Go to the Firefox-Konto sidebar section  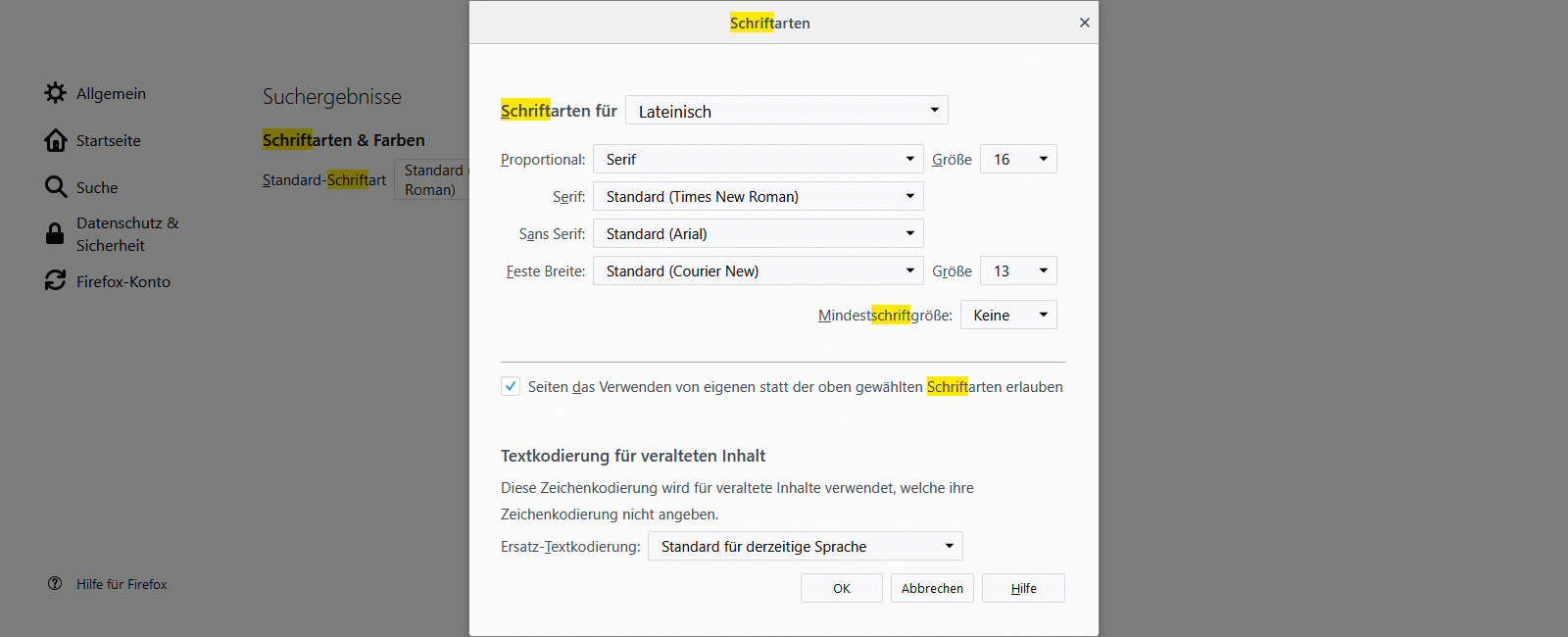pyautogui.click(x=123, y=282)
